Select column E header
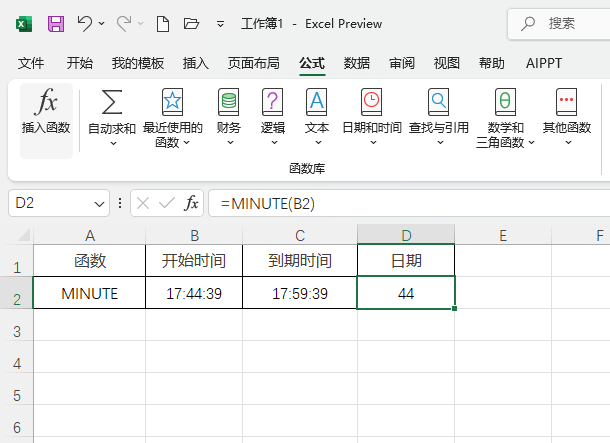 pos(503,235)
